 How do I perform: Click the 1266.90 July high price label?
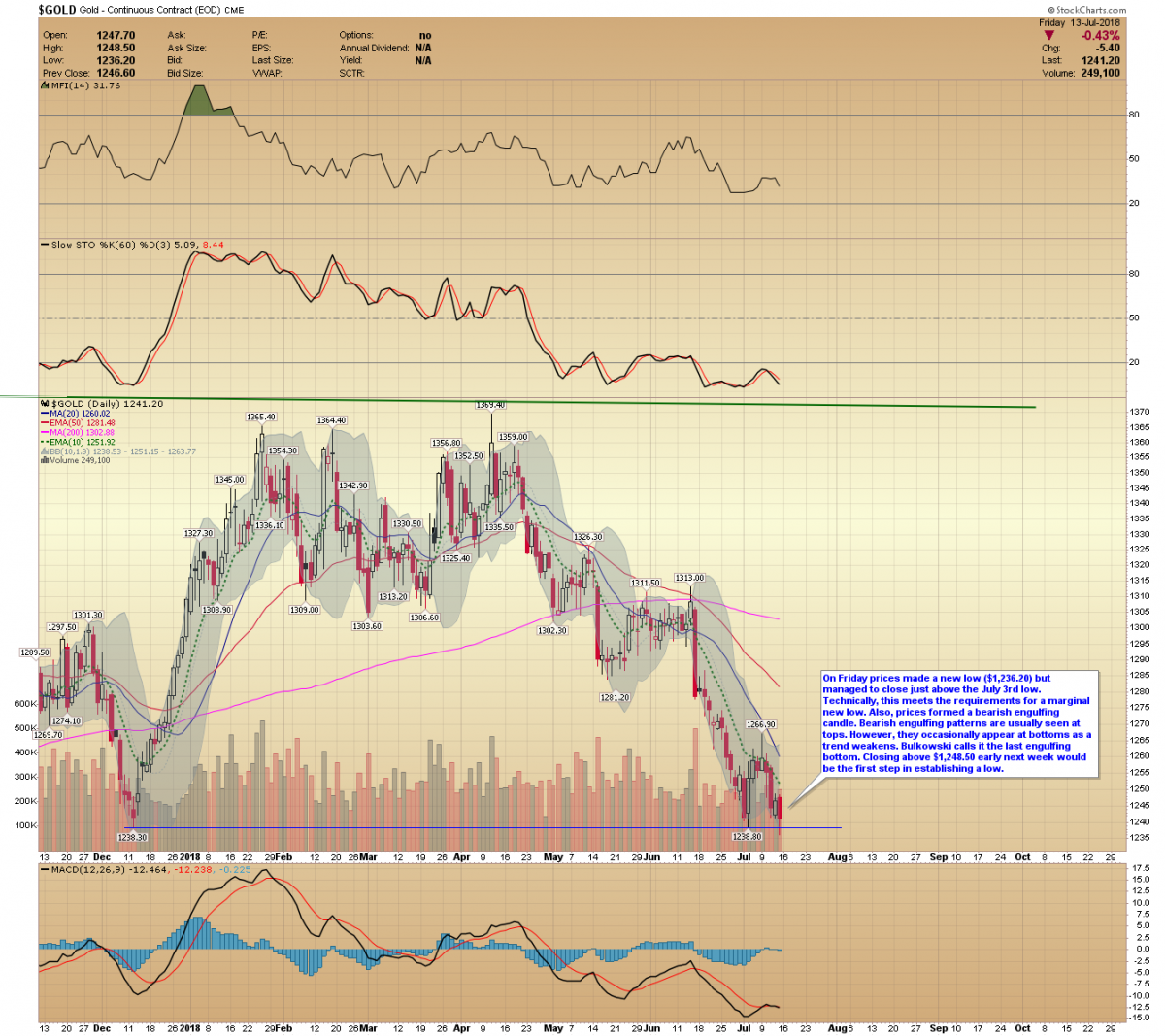point(760,724)
